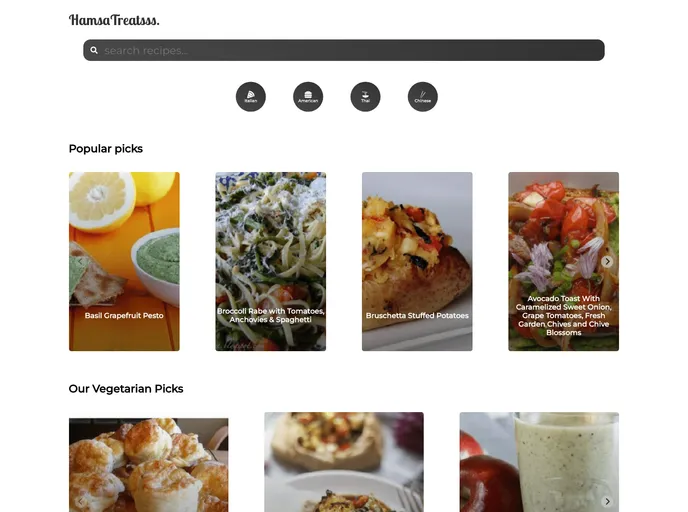Open the apple smoothie vegetarian recipe

pyautogui.click(x=539, y=462)
